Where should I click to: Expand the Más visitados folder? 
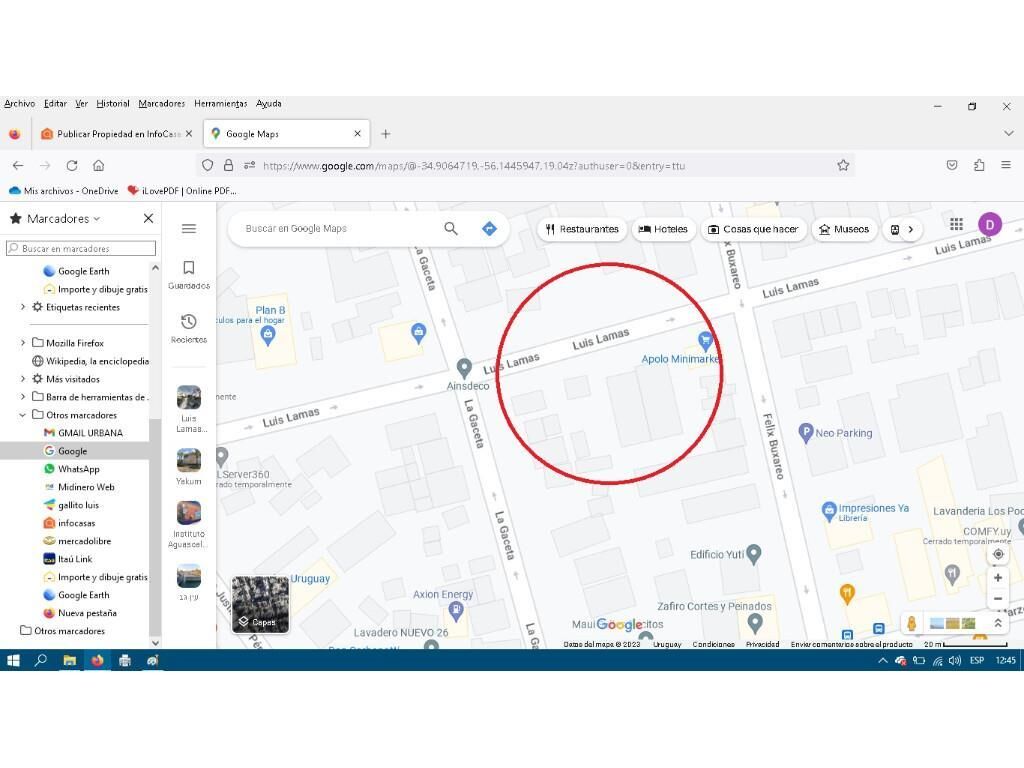(x=23, y=379)
